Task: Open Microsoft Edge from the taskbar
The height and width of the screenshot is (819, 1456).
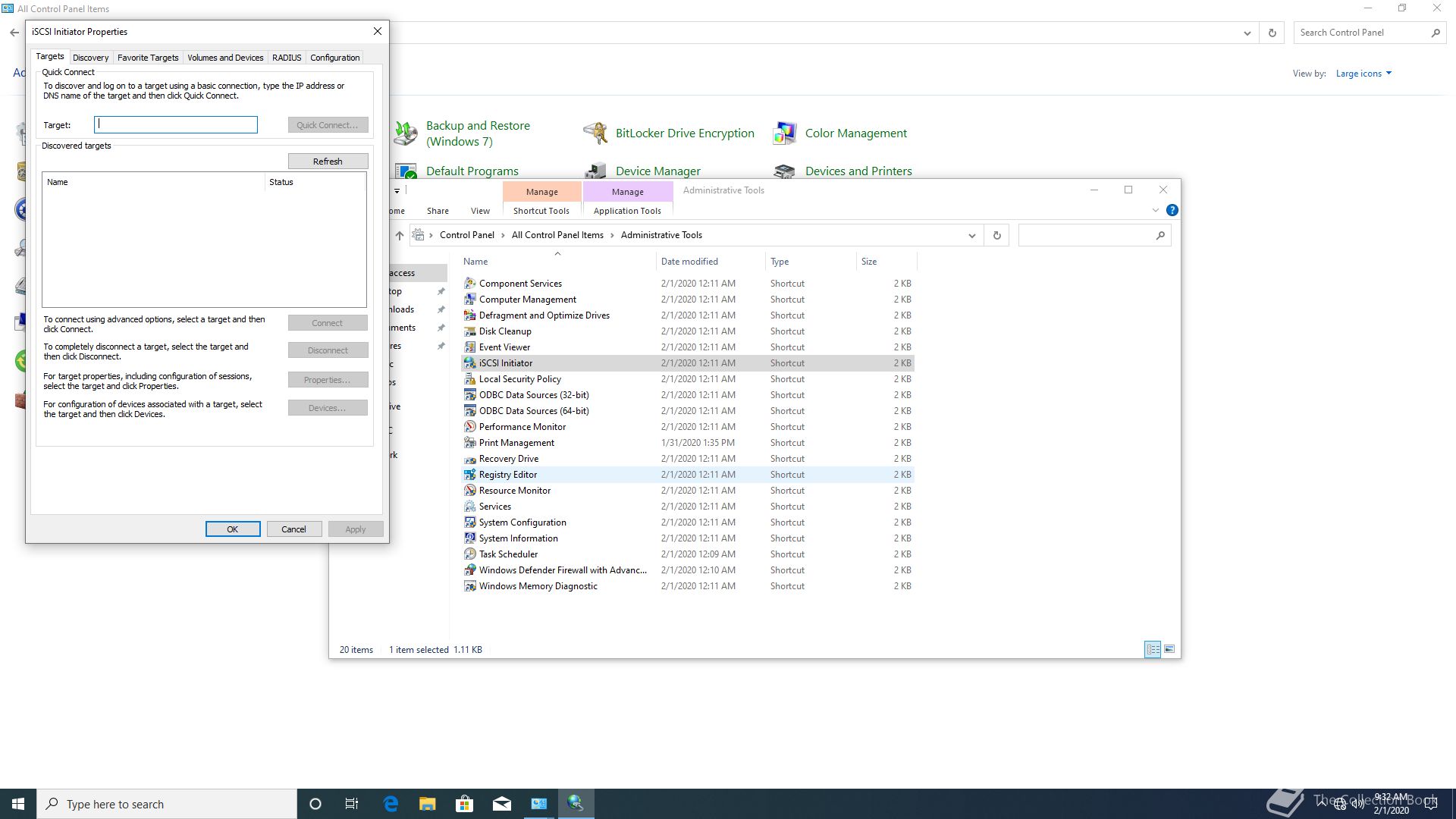Action: [x=391, y=804]
